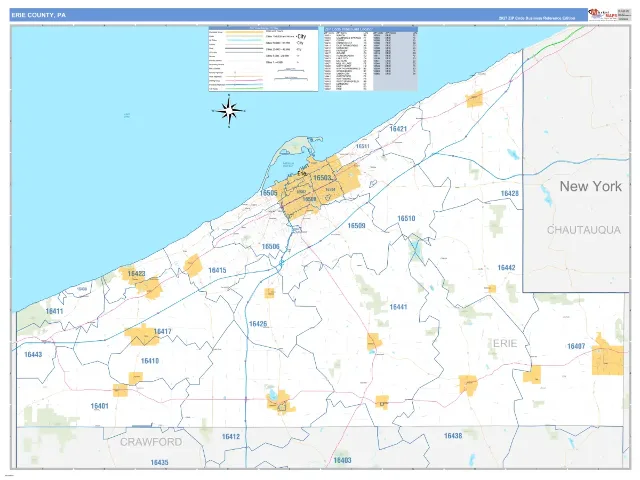
Task: Select ZIP code label 16403
Action: (x=342, y=460)
